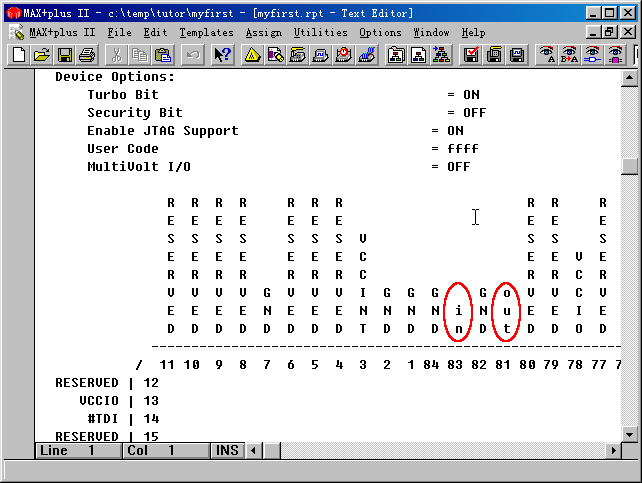Click the Copy icon in the toolbar
Screen dimensions: 642x483
click(140, 55)
